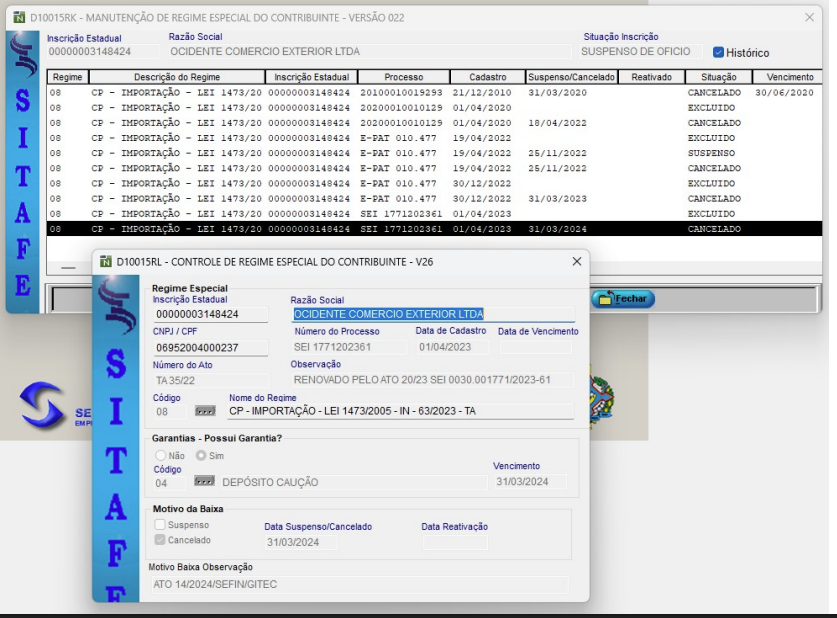Close the D10015RK maintenance window
This screenshot has height=618, width=837.
[809, 17]
